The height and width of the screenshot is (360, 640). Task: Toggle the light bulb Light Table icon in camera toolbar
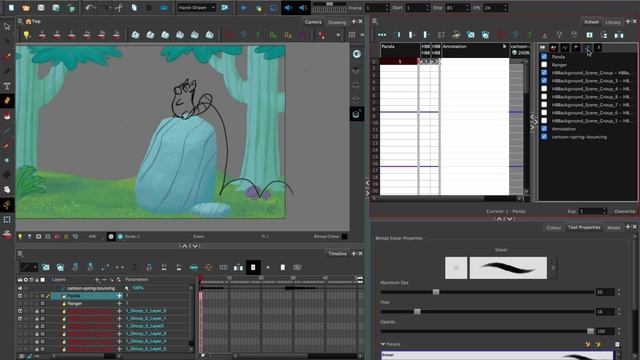(x=27, y=35)
